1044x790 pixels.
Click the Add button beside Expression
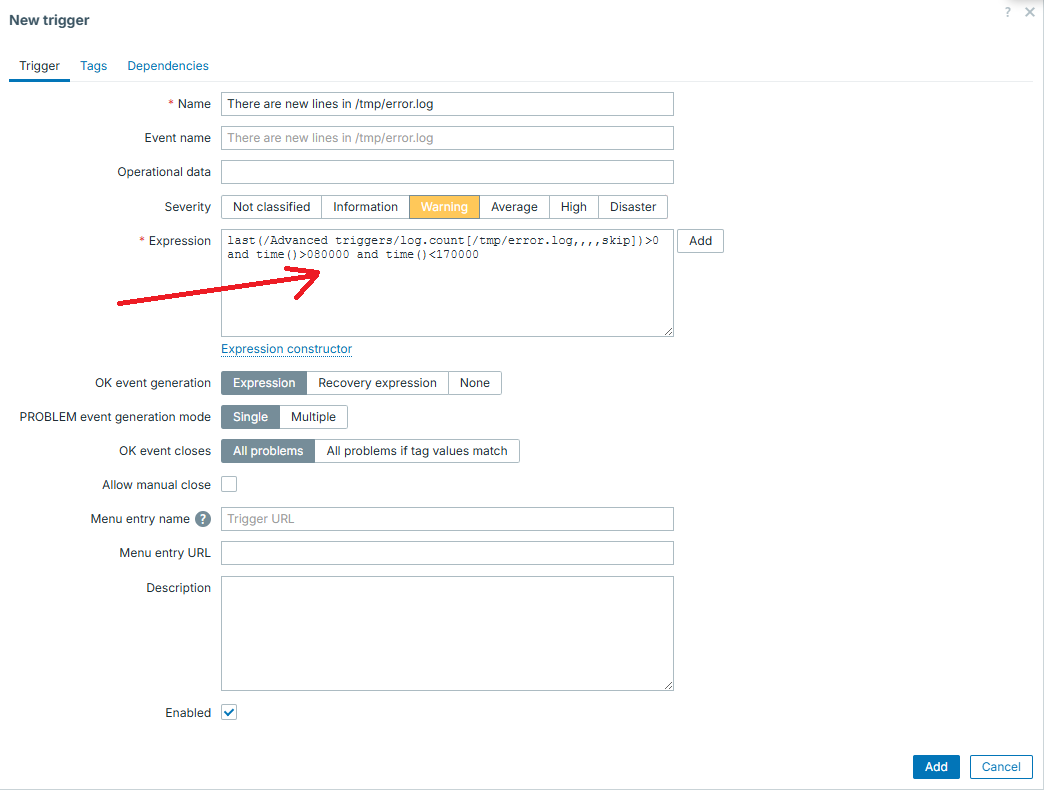pos(700,241)
